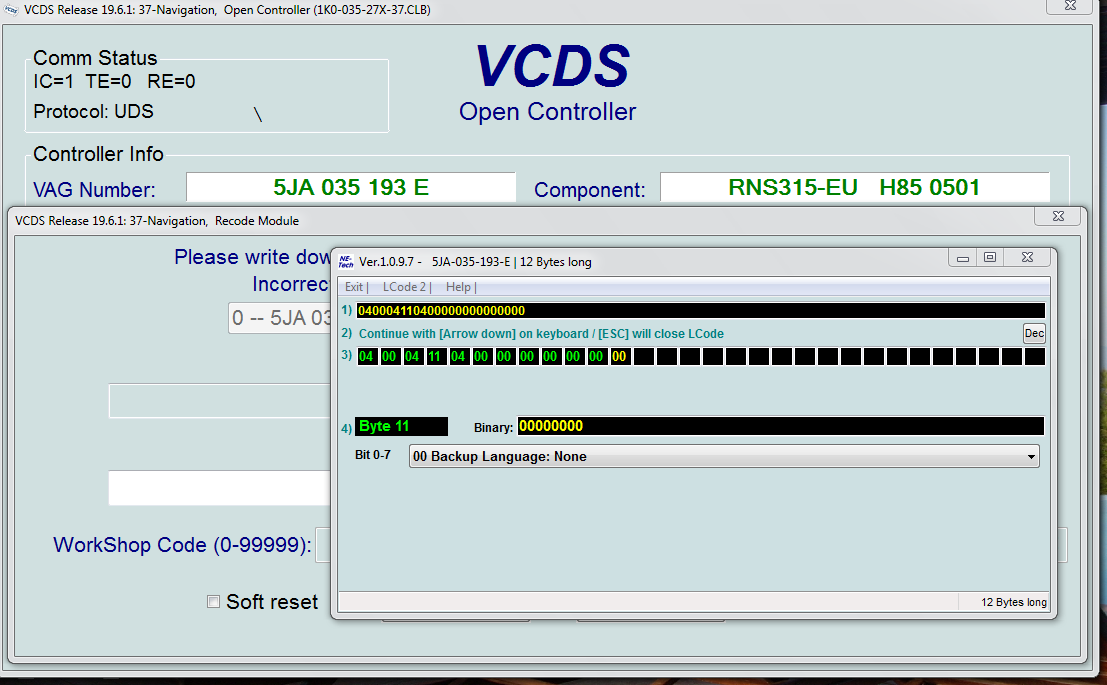Close the VCDS Open Controller window
This screenshot has height=685, width=1107.
pos(1070,6)
